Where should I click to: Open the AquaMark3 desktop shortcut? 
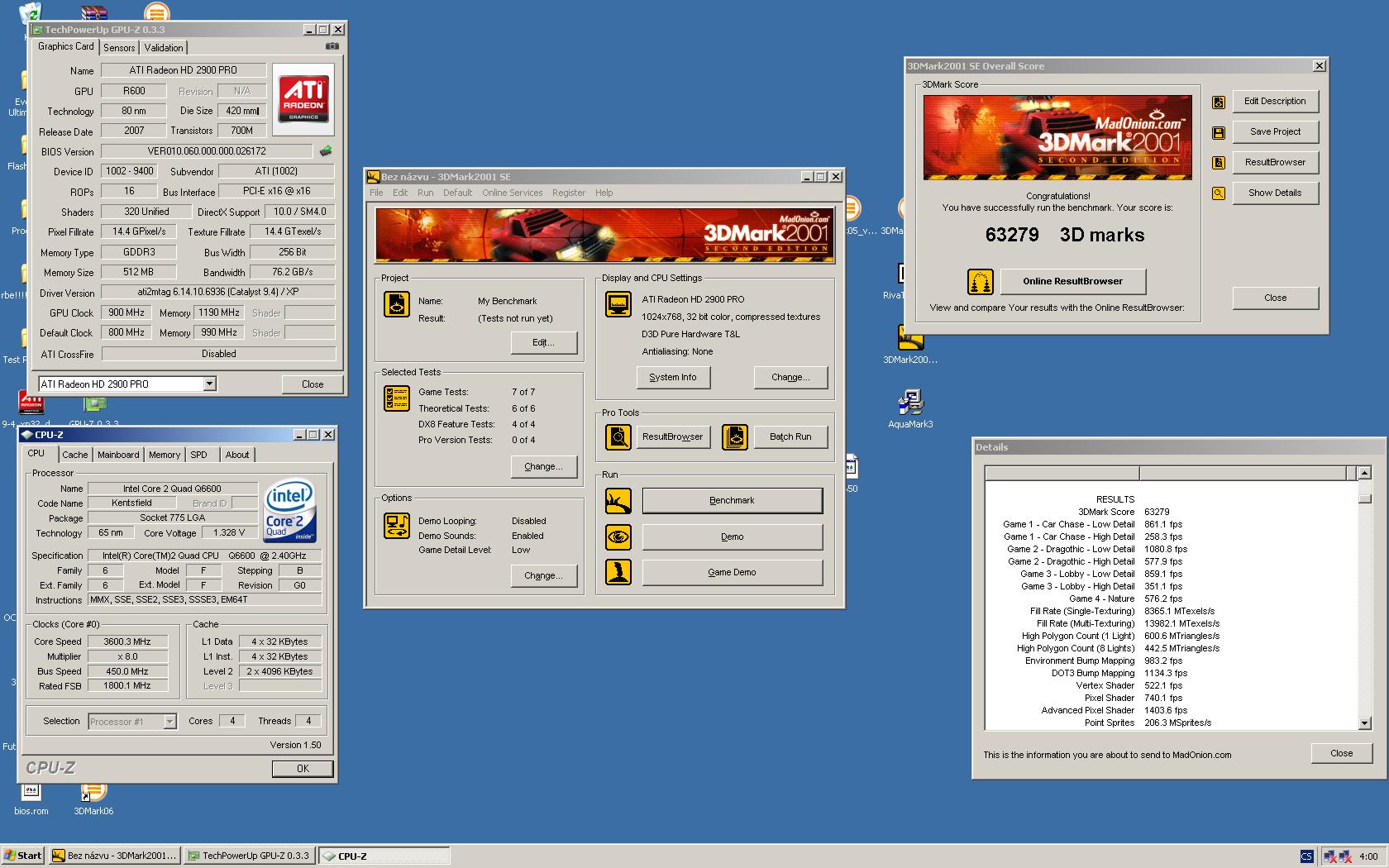tap(910, 409)
